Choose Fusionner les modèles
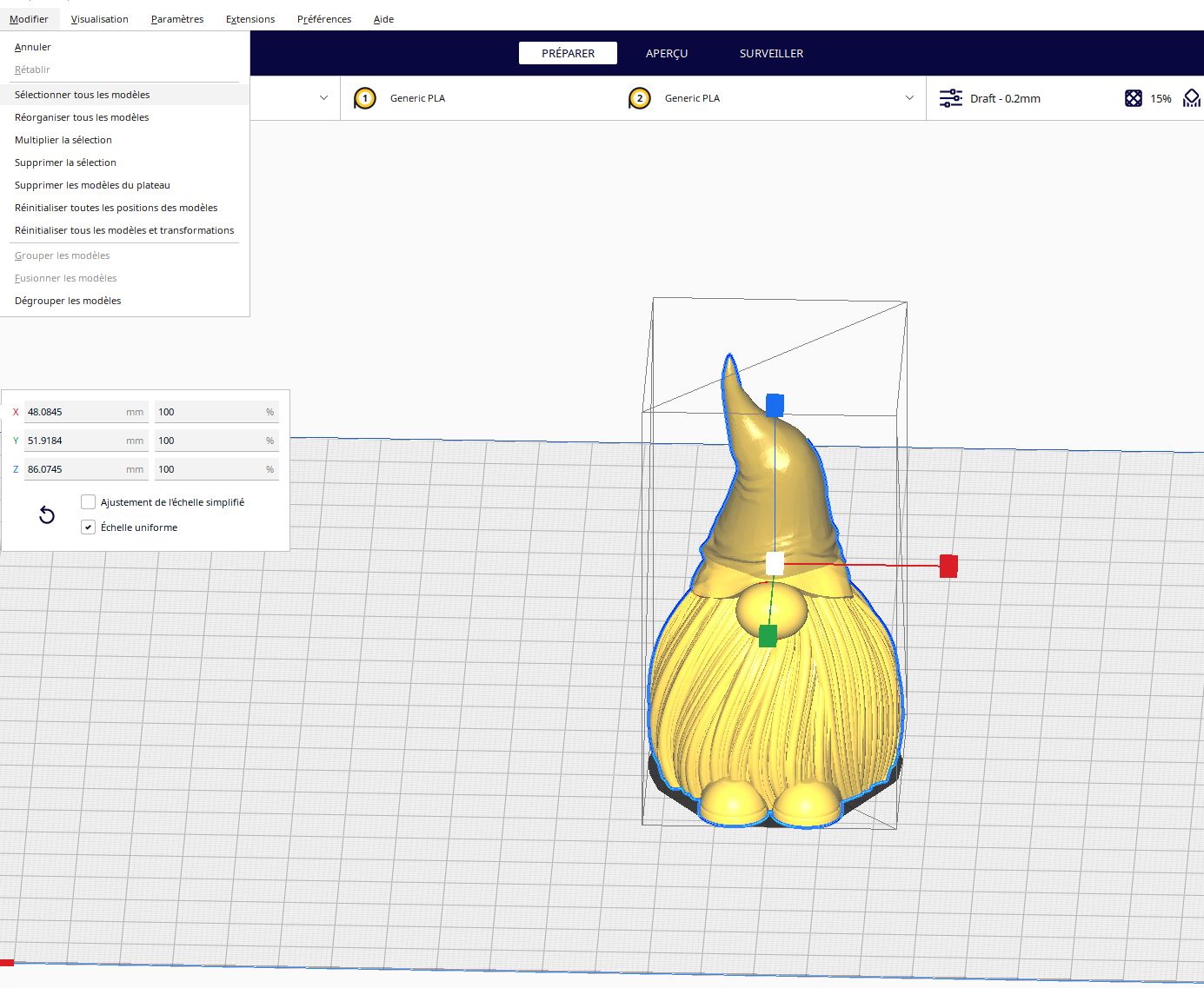1204x988 pixels. tap(125, 278)
